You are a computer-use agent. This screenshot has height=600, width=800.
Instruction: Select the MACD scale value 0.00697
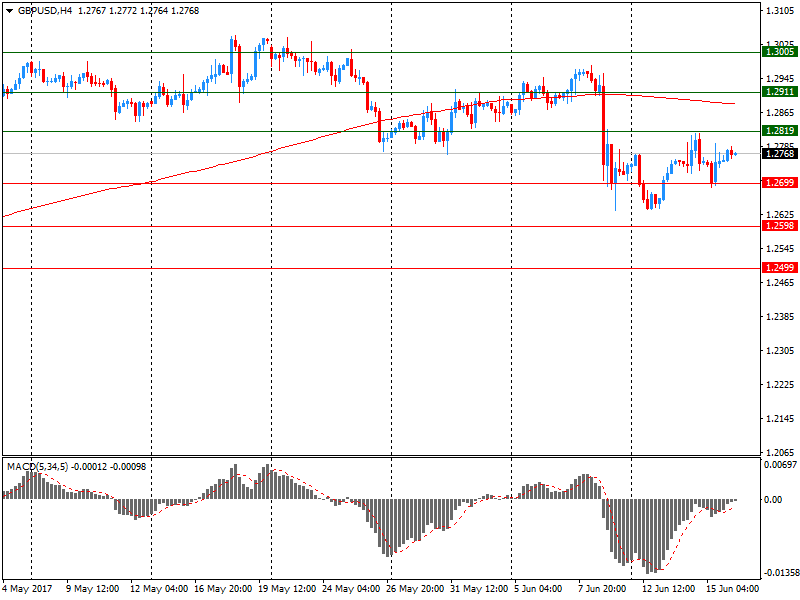[x=780, y=465]
